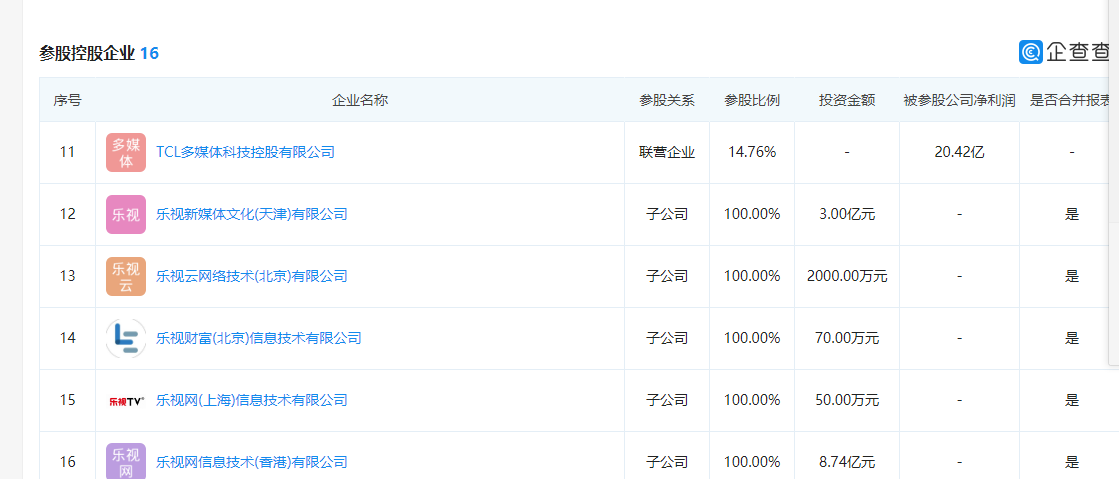
Task: Select the 14.76% shareholding cell
Action: pyautogui.click(x=751, y=152)
